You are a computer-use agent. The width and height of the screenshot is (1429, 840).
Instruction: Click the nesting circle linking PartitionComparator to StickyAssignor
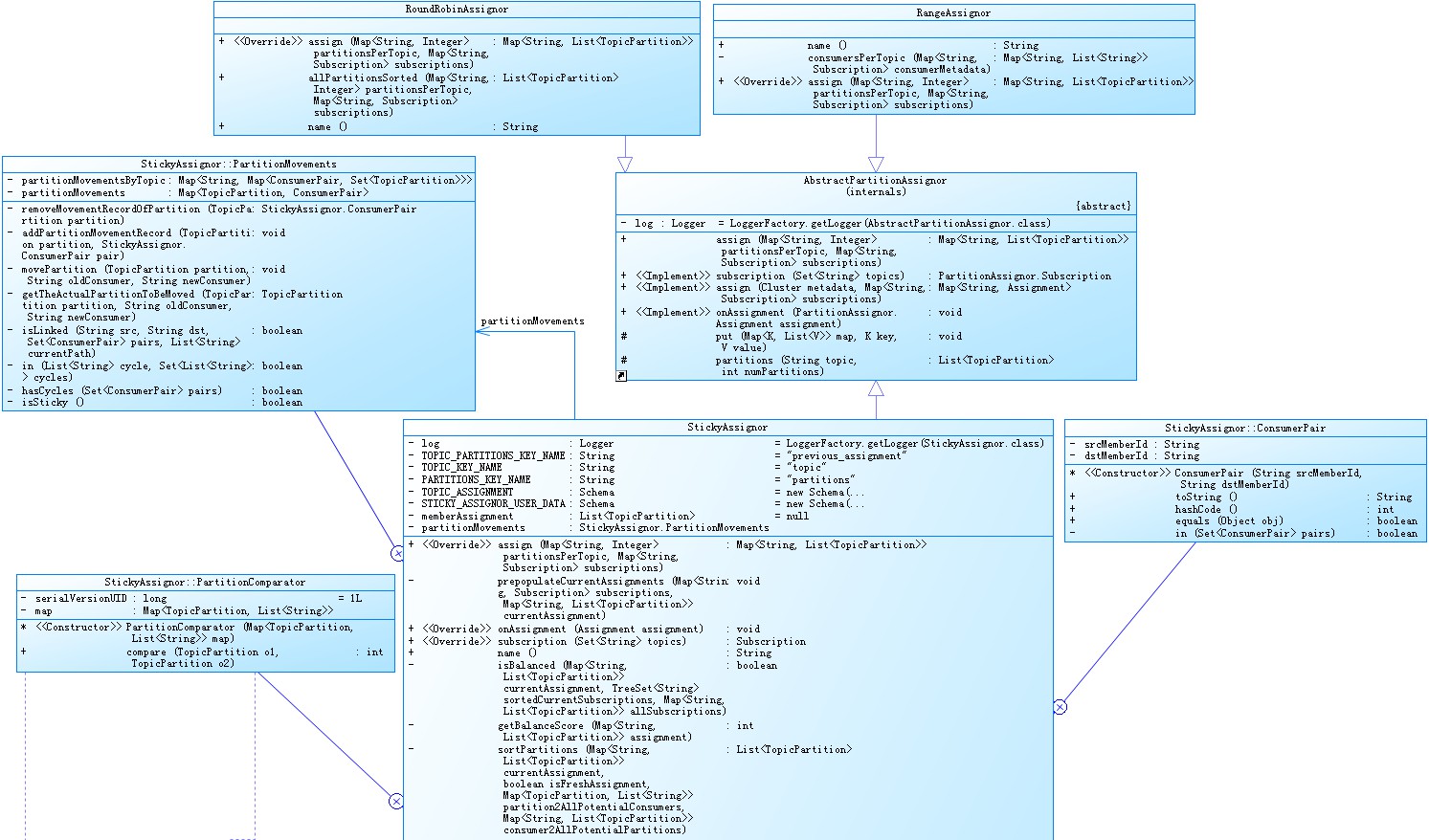pos(396,801)
